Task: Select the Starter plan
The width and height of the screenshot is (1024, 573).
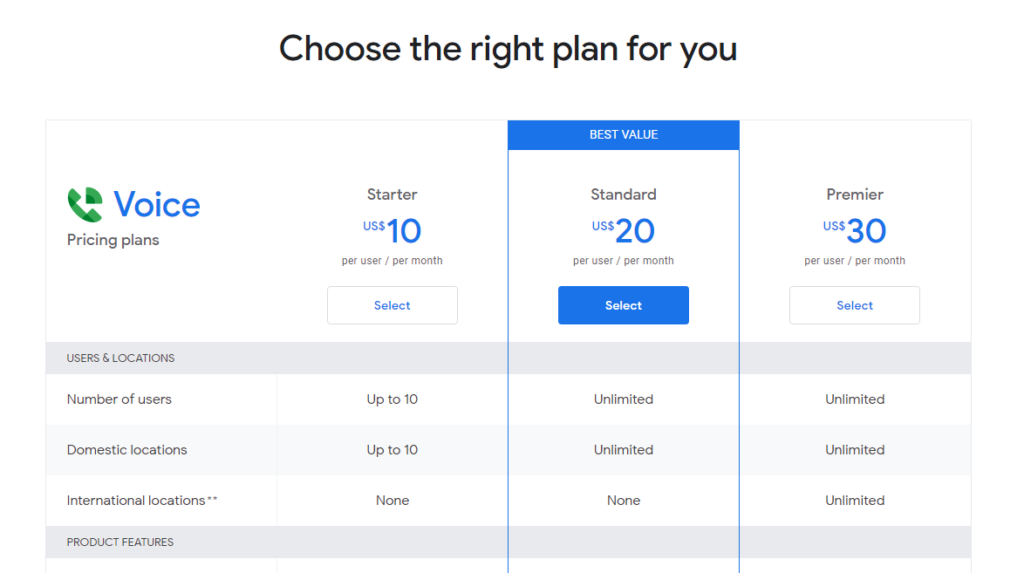Action: point(392,306)
